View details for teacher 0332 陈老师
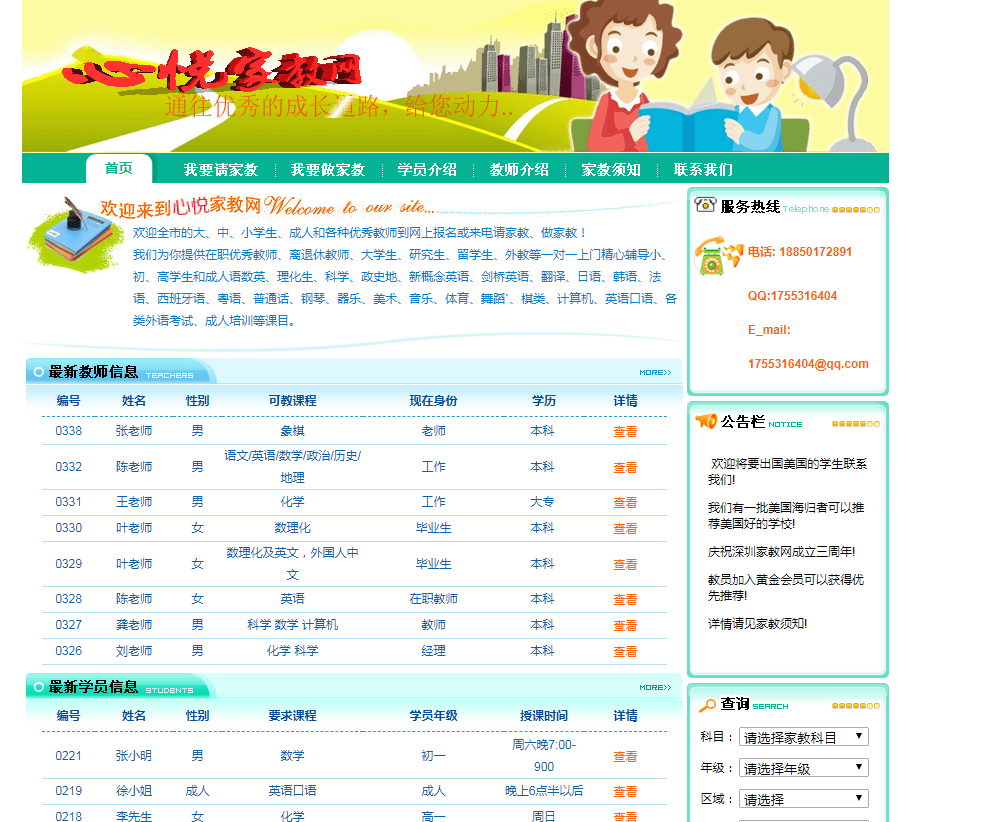Screen dimensions: 994x822 [625, 468]
